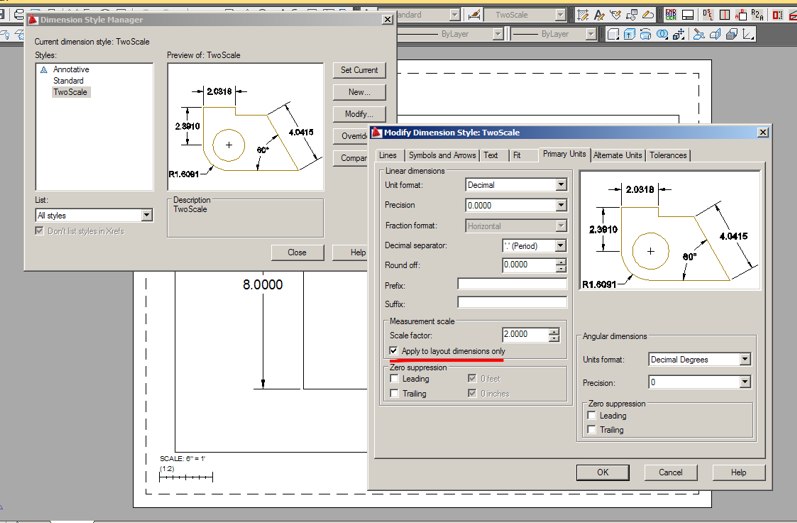This screenshot has height=523, width=797.
Task: Open the TwoScale dimension style toolbar dropdown
Action: click(x=560, y=15)
